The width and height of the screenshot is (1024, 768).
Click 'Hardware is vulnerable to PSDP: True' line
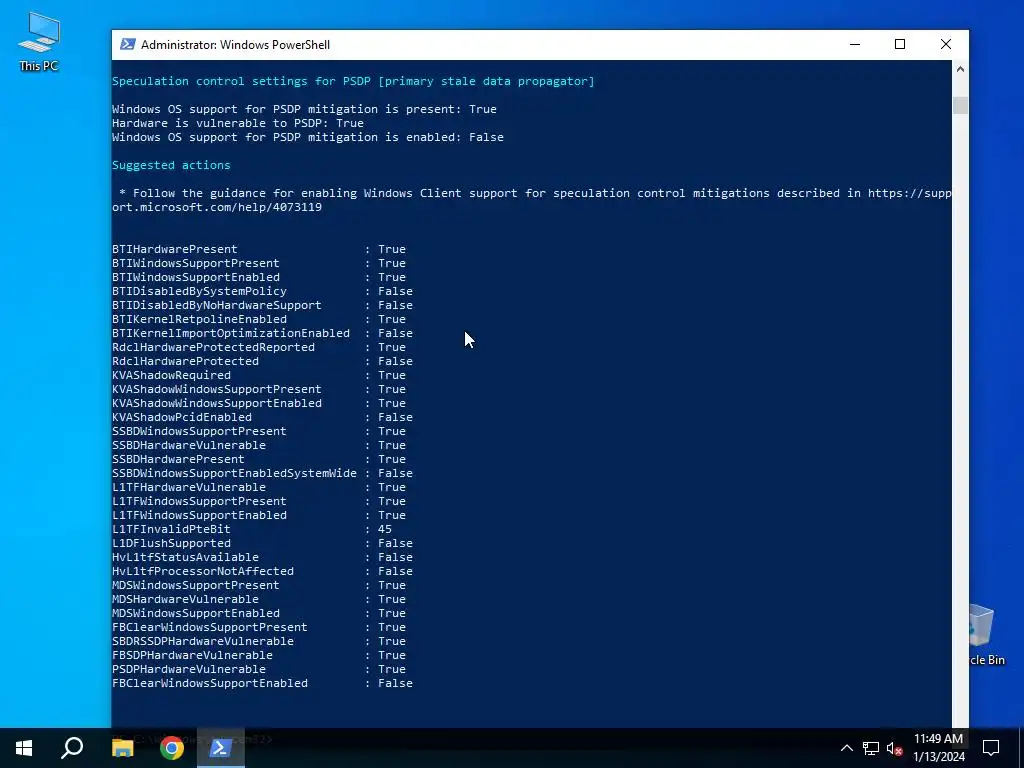point(238,123)
